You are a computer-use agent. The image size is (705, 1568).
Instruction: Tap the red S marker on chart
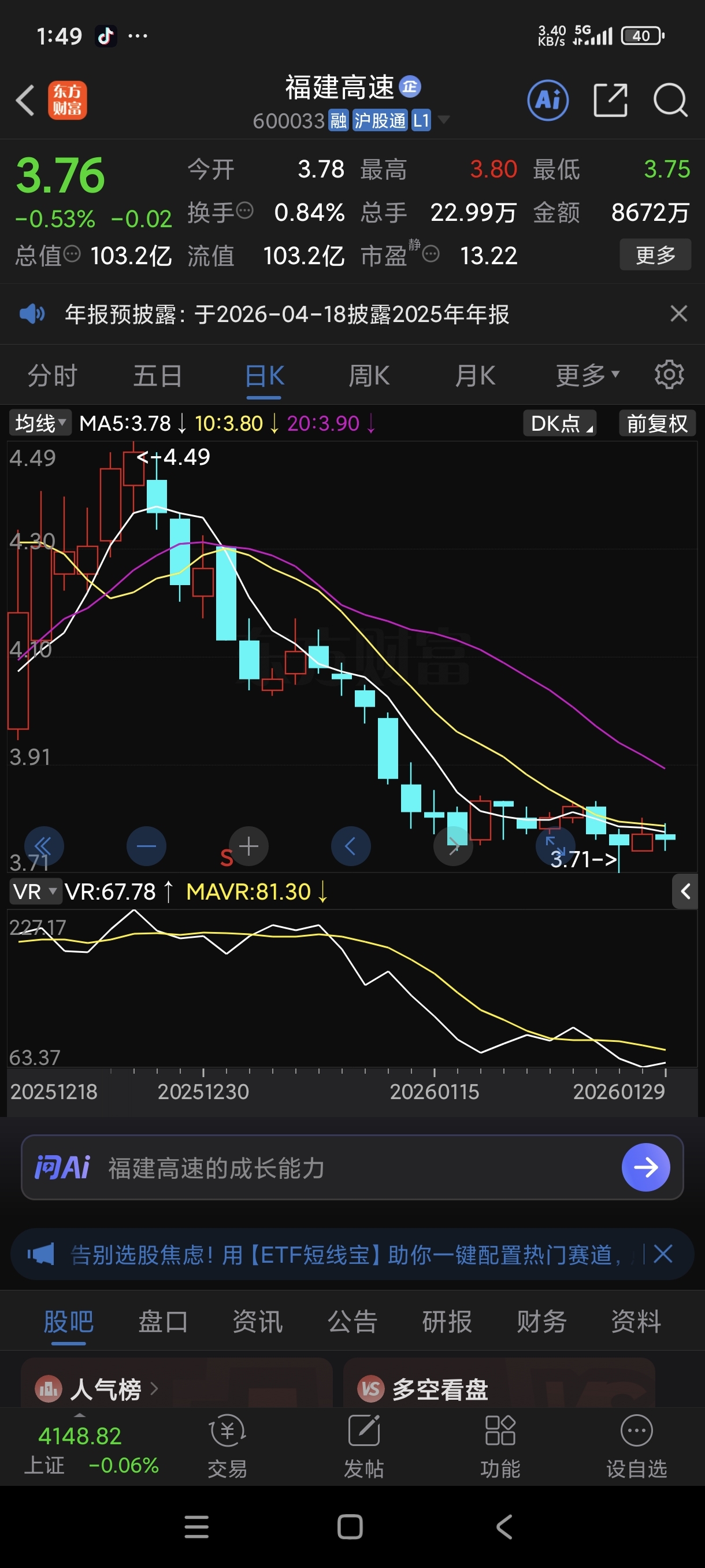[227, 857]
